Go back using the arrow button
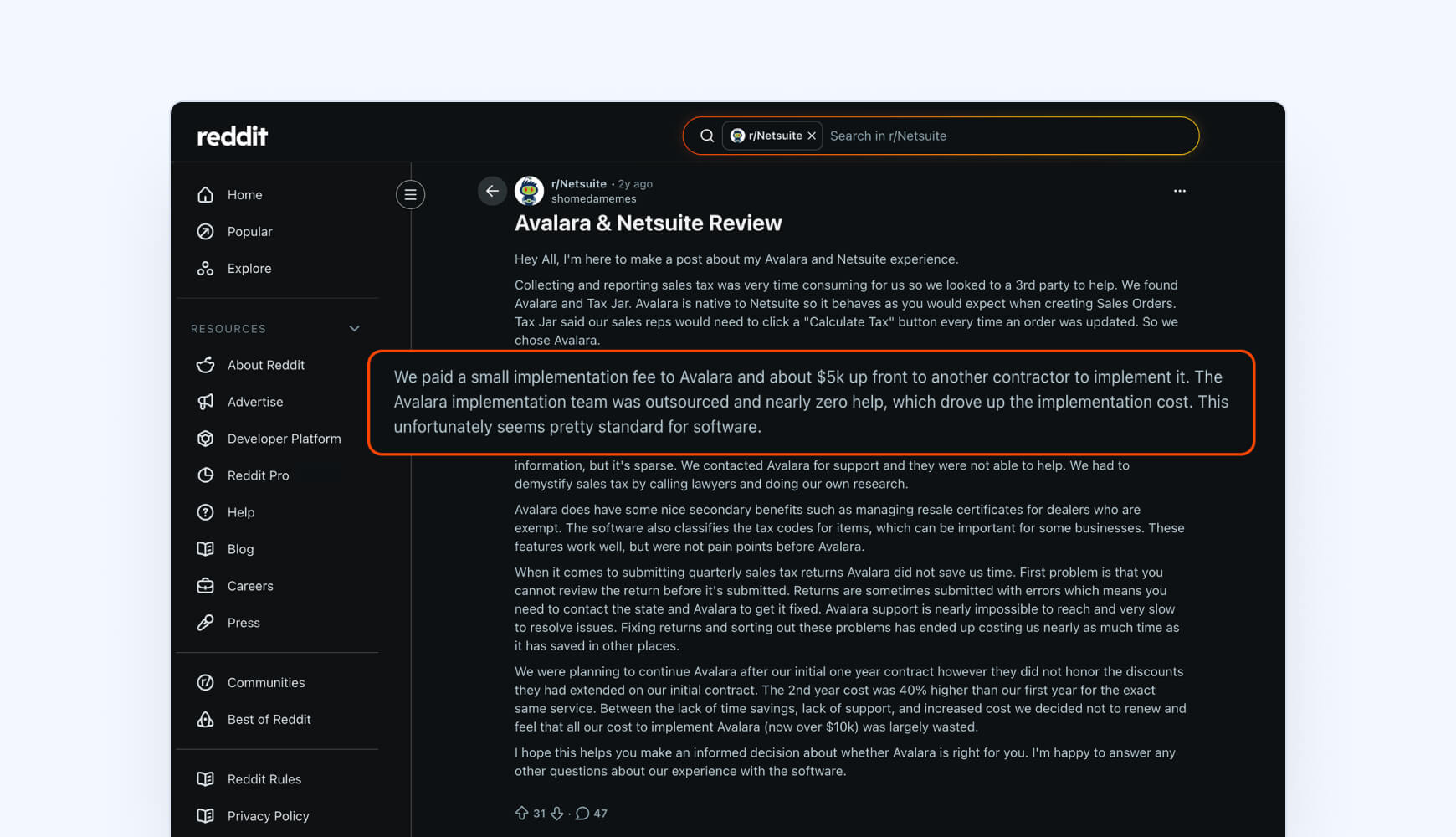This screenshot has width=1456, height=837. point(492,191)
